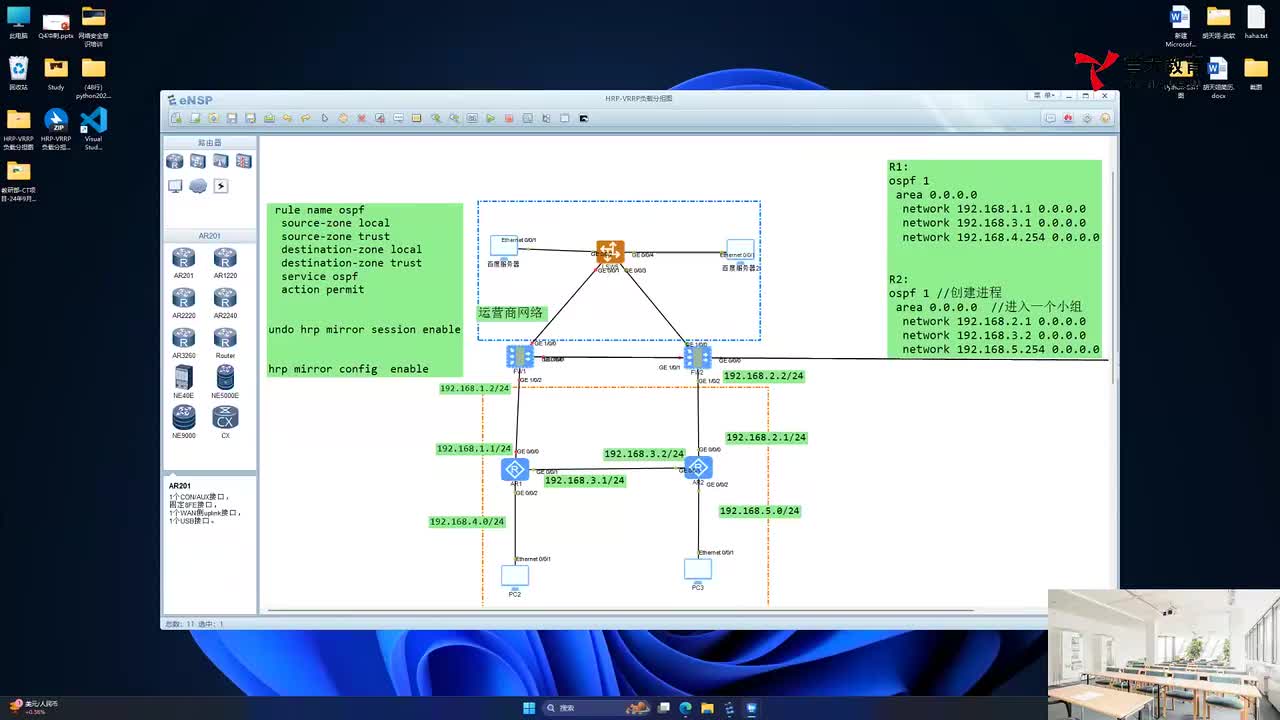Click the red Stop devices icon
Image resolution: width=1280 pixels, height=720 pixels.
point(509,118)
